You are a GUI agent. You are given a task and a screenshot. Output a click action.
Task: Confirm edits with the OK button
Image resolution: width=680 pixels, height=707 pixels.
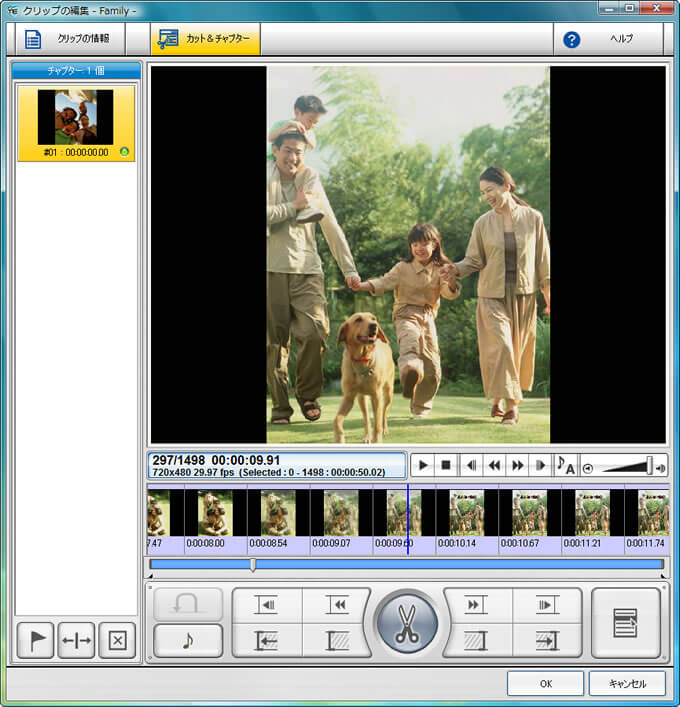click(545, 684)
